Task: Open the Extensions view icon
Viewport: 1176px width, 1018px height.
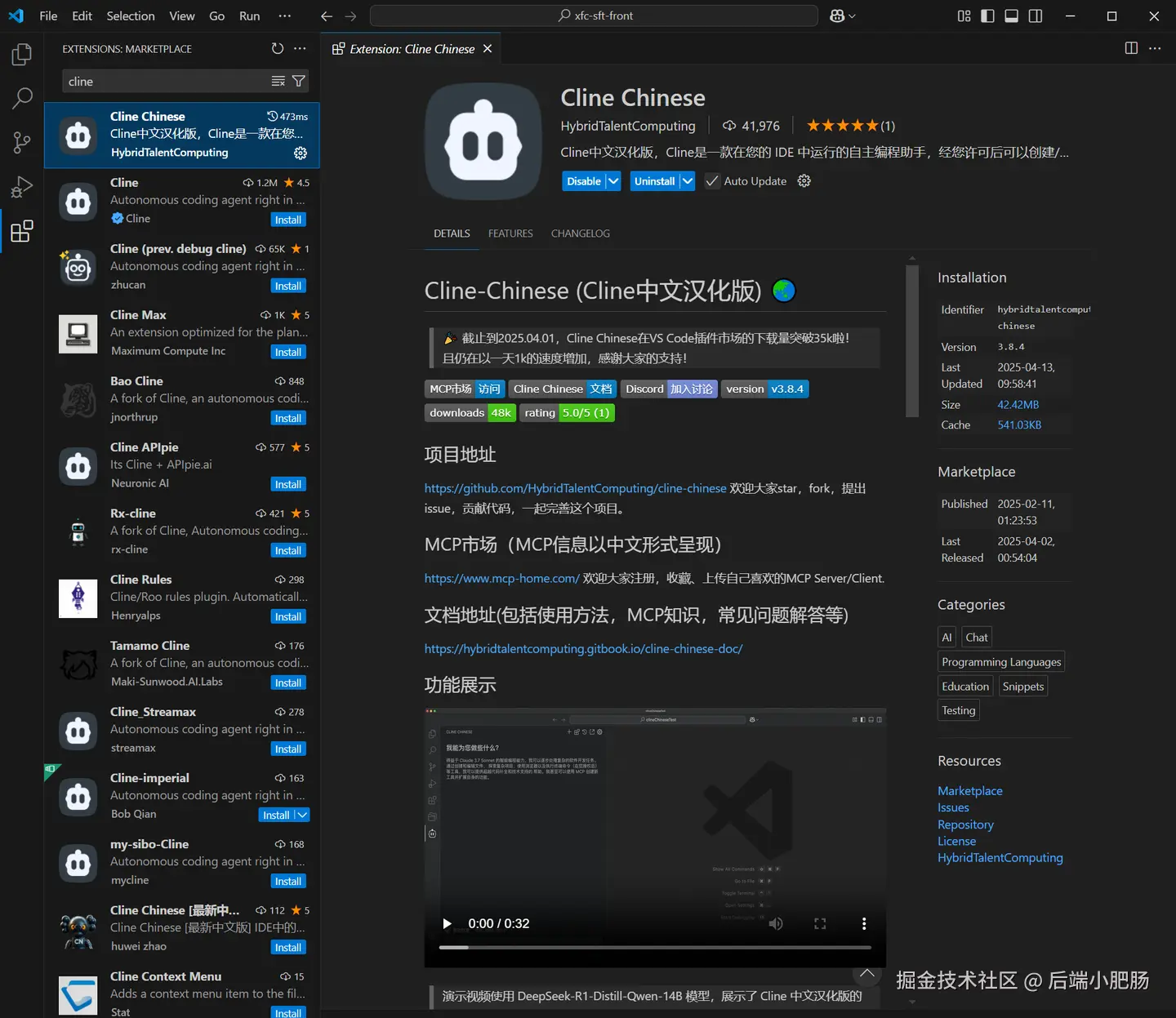Action: (x=22, y=231)
